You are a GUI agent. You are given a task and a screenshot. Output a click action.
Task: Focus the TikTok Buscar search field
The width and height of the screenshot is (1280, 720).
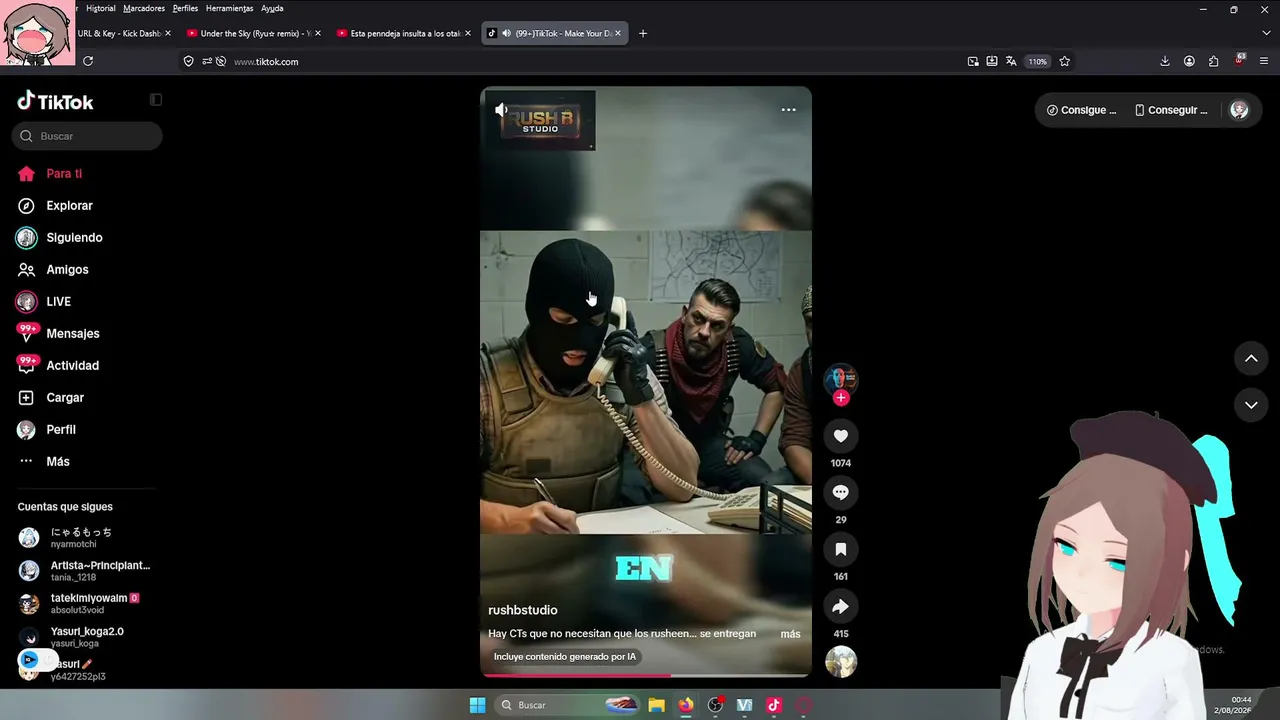point(87,136)
